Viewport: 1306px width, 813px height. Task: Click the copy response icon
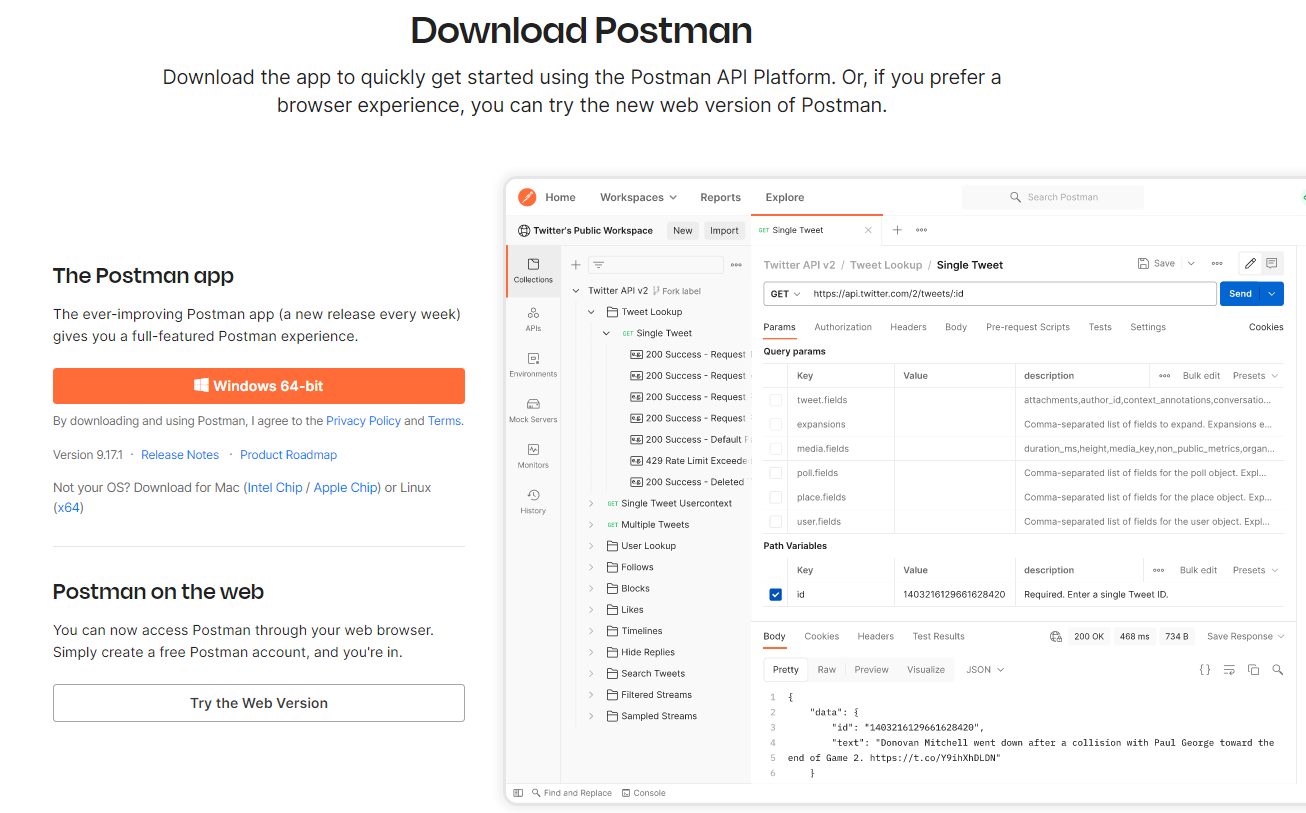(x=1253, y=670)
